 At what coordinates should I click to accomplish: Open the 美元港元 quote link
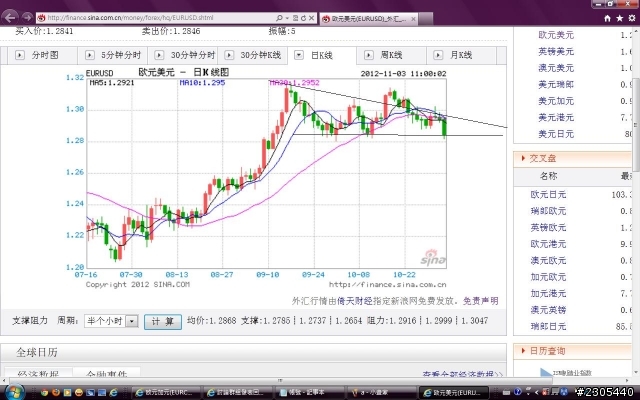[x=556, y=118]
